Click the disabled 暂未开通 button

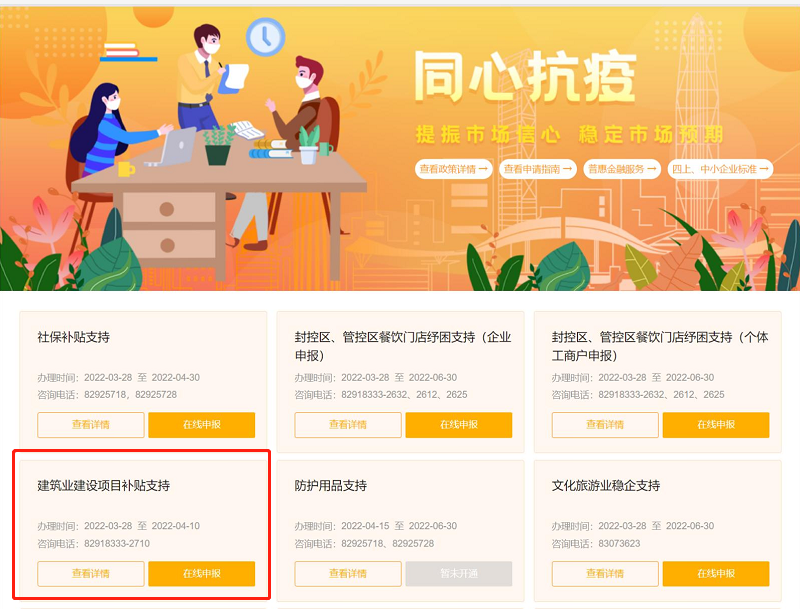[459, 574]
